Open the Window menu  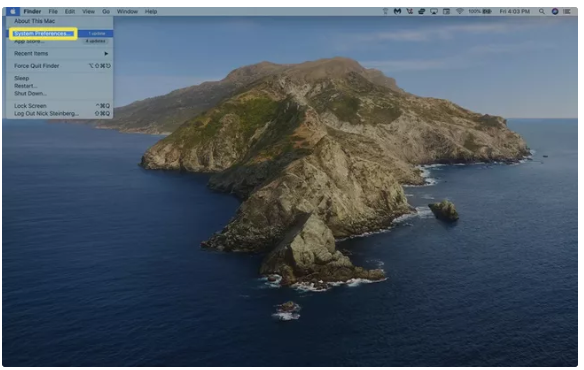[127, 12]
